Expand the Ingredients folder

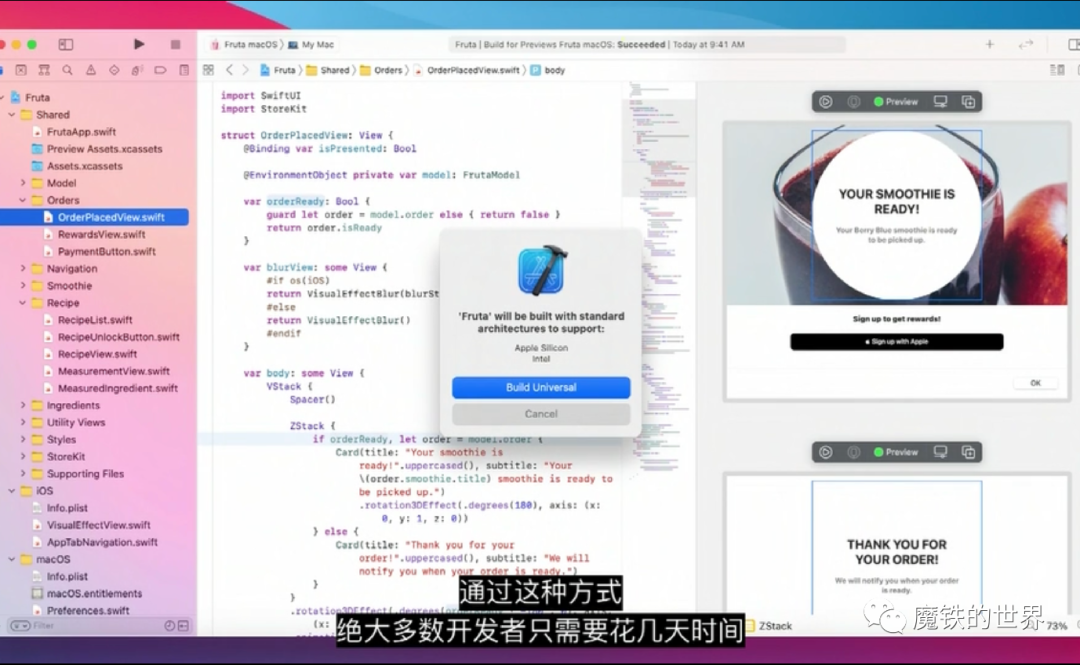(23, 405)
